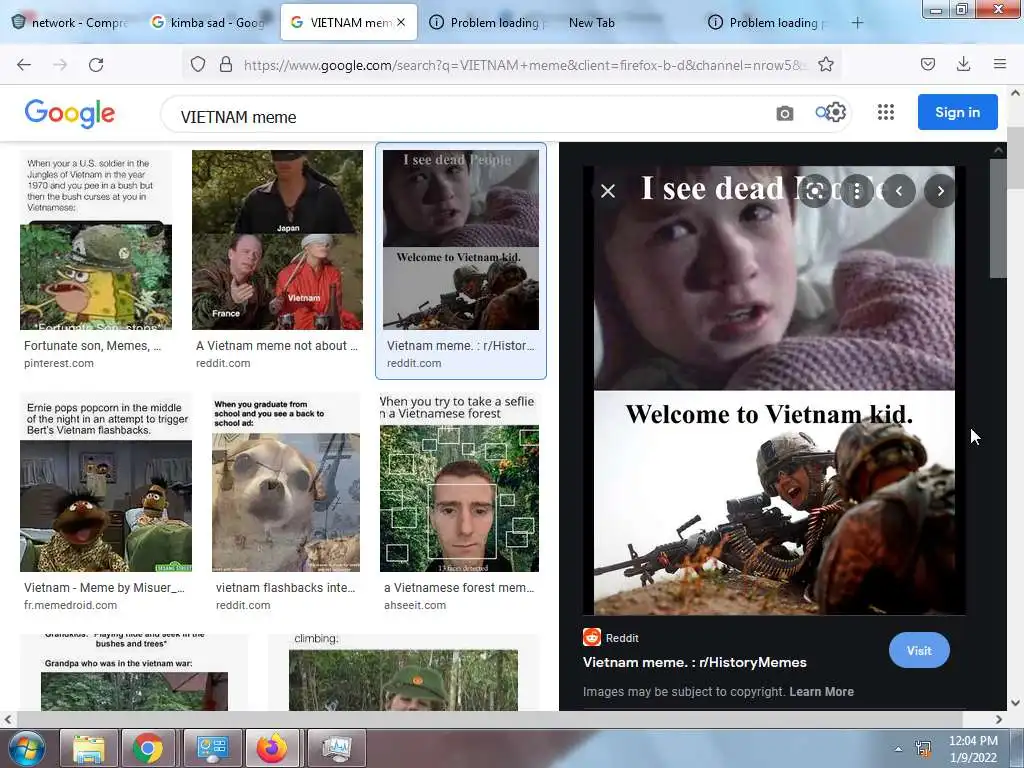Open the monitor-style taskbar application
This screenshot has height=768, width=1024.
click(x=336, y=749)
